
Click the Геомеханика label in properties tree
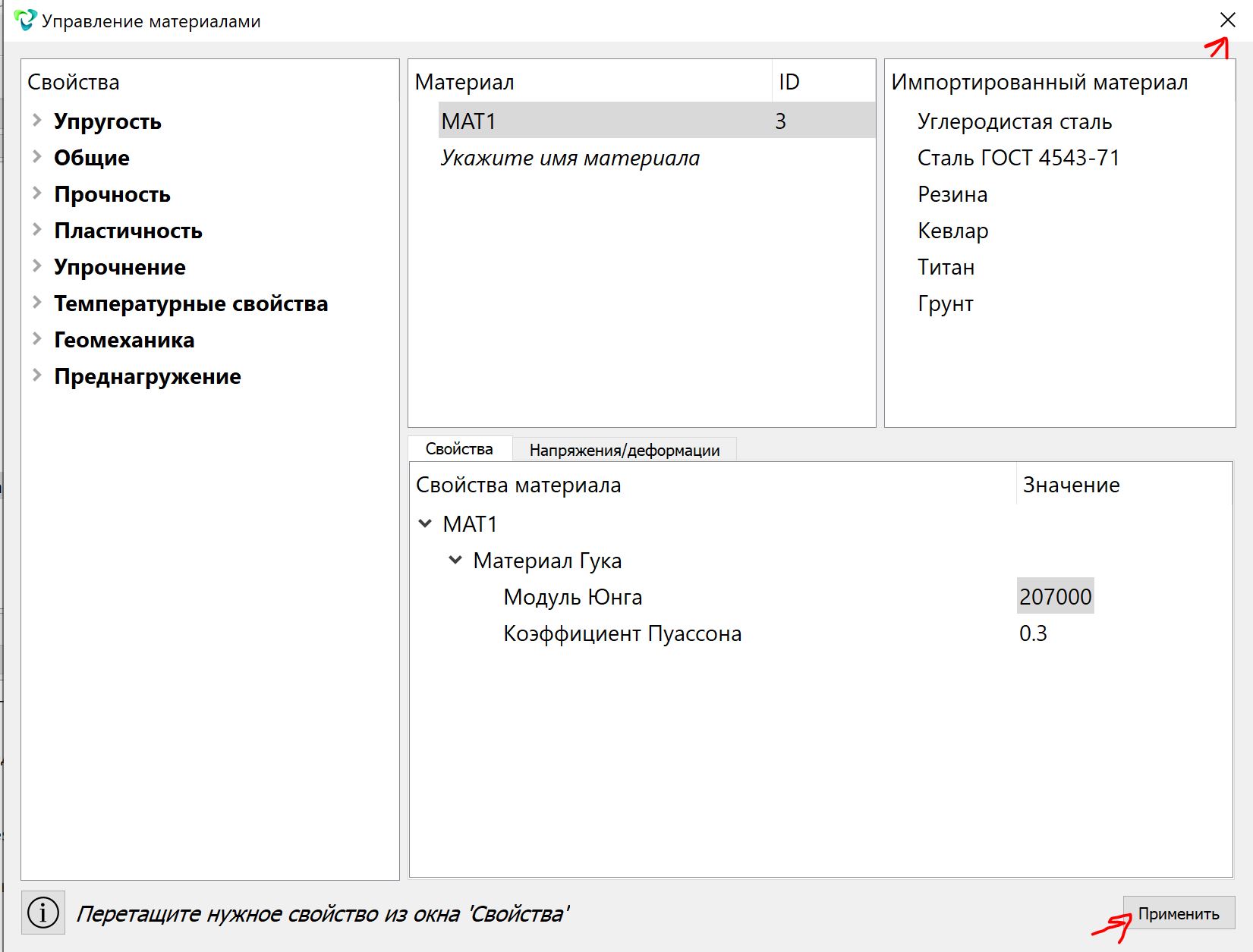[124, 340]
